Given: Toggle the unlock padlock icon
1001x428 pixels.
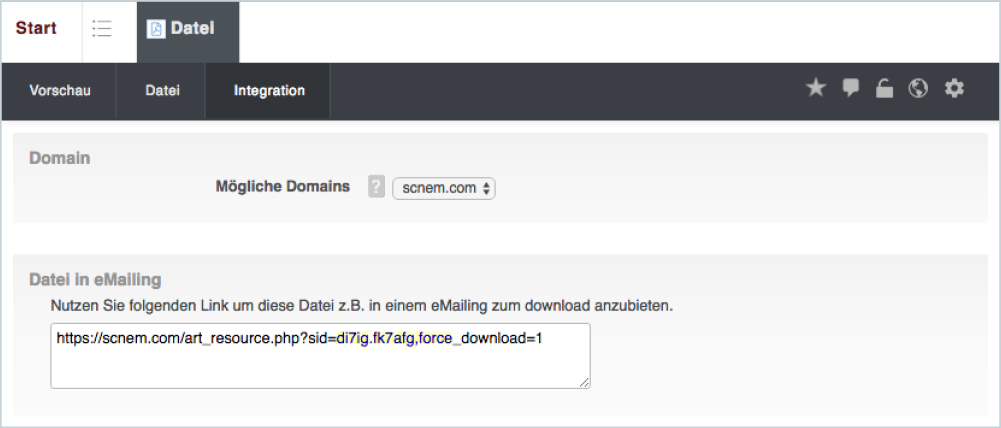Looking at the screenshot, I should click(x=884, y=89).
